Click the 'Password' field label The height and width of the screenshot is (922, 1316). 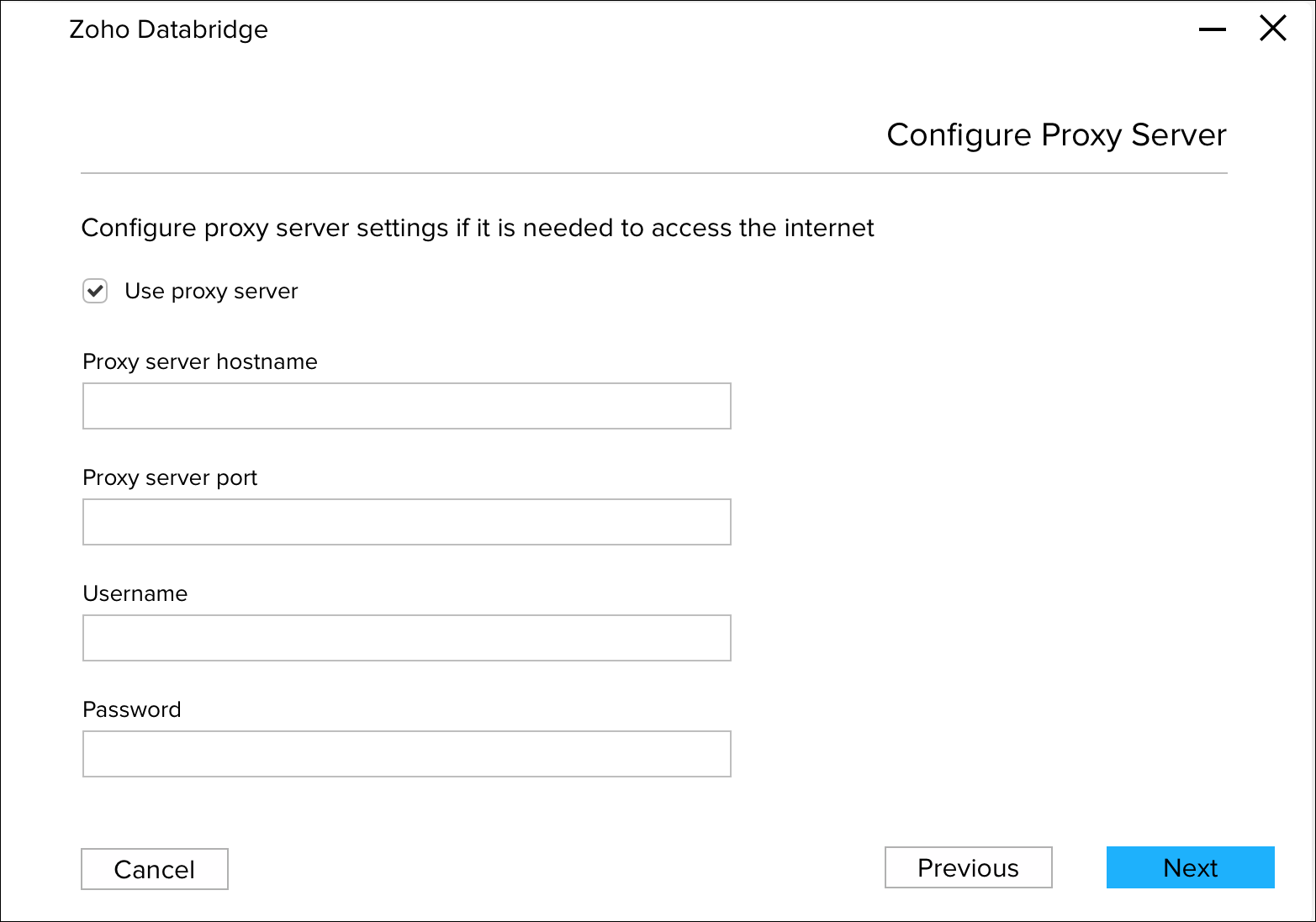(131, 710)
